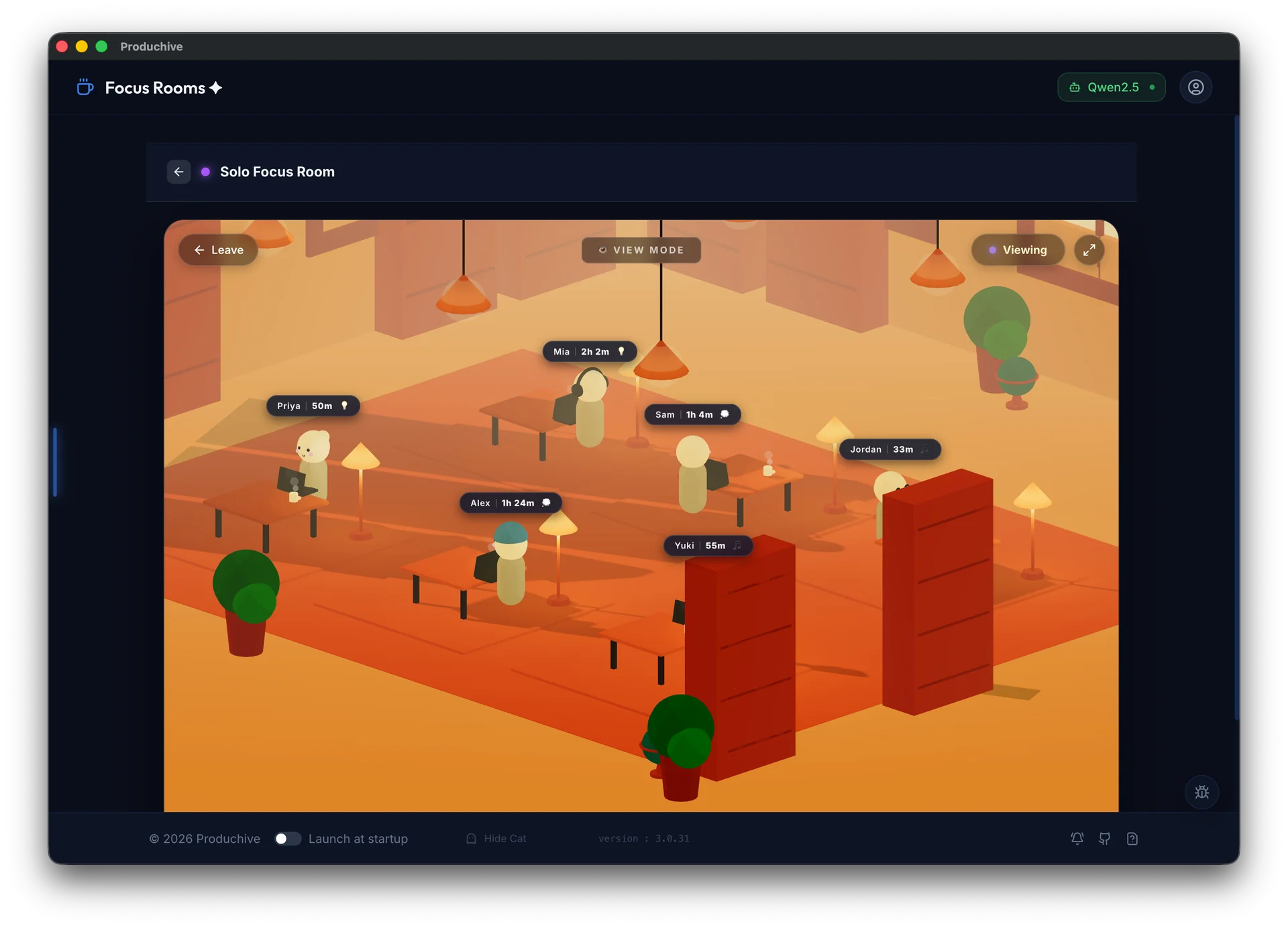This screenshot has height=928, width=1288.
Task: Expand the room to fullscreen
Action: point(1089,250)
